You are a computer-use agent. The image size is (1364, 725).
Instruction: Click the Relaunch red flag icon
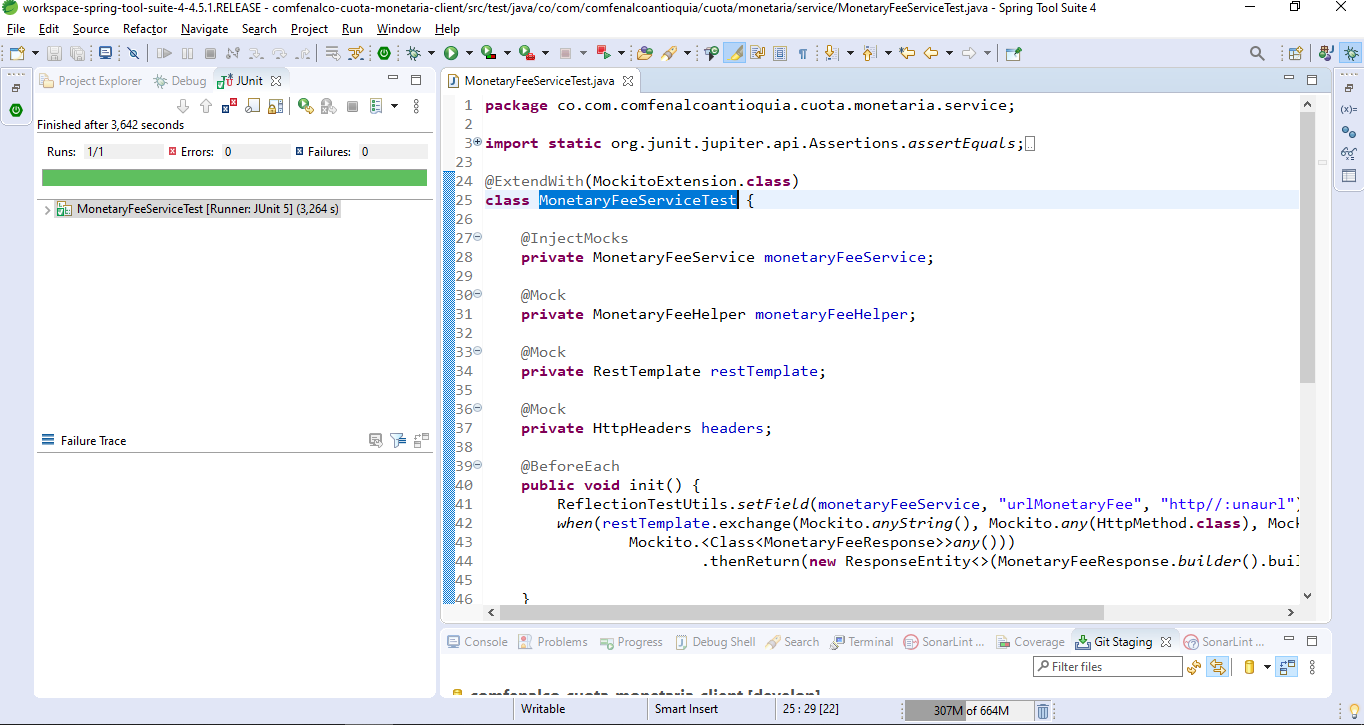coord(604,53)
